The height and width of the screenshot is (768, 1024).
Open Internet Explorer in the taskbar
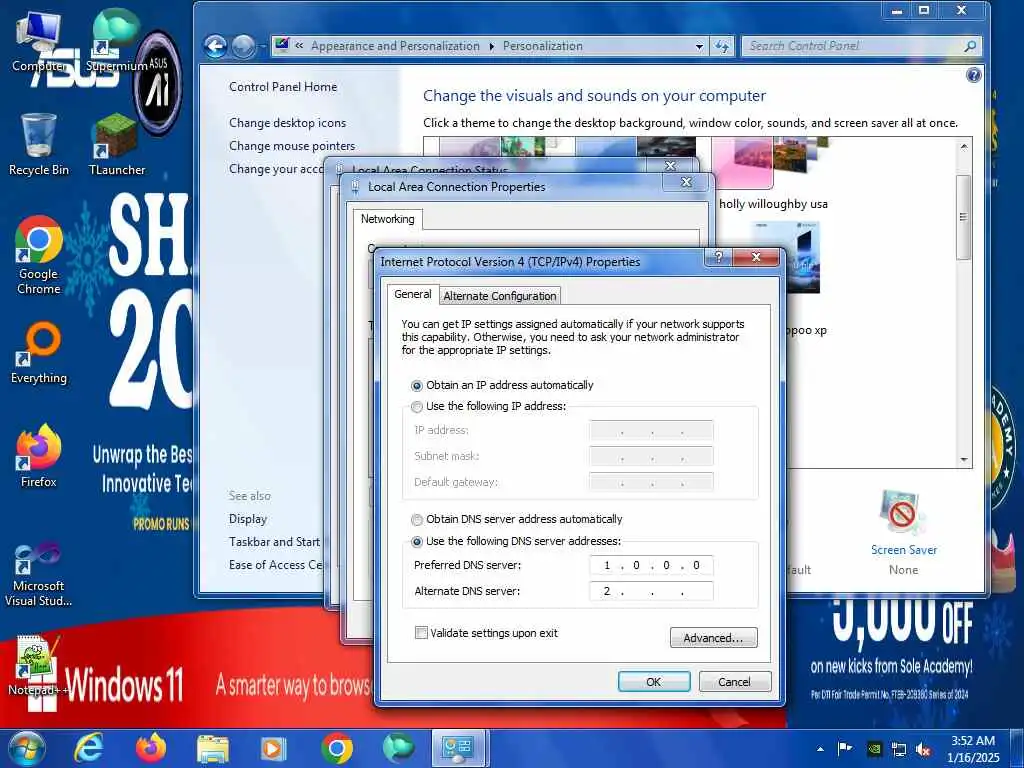(x=88, y=748)
